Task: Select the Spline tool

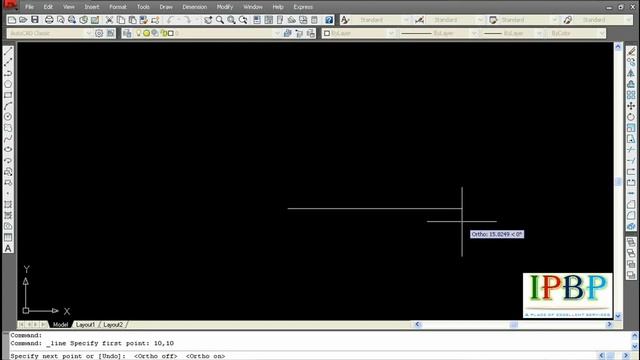Action: 8,139
